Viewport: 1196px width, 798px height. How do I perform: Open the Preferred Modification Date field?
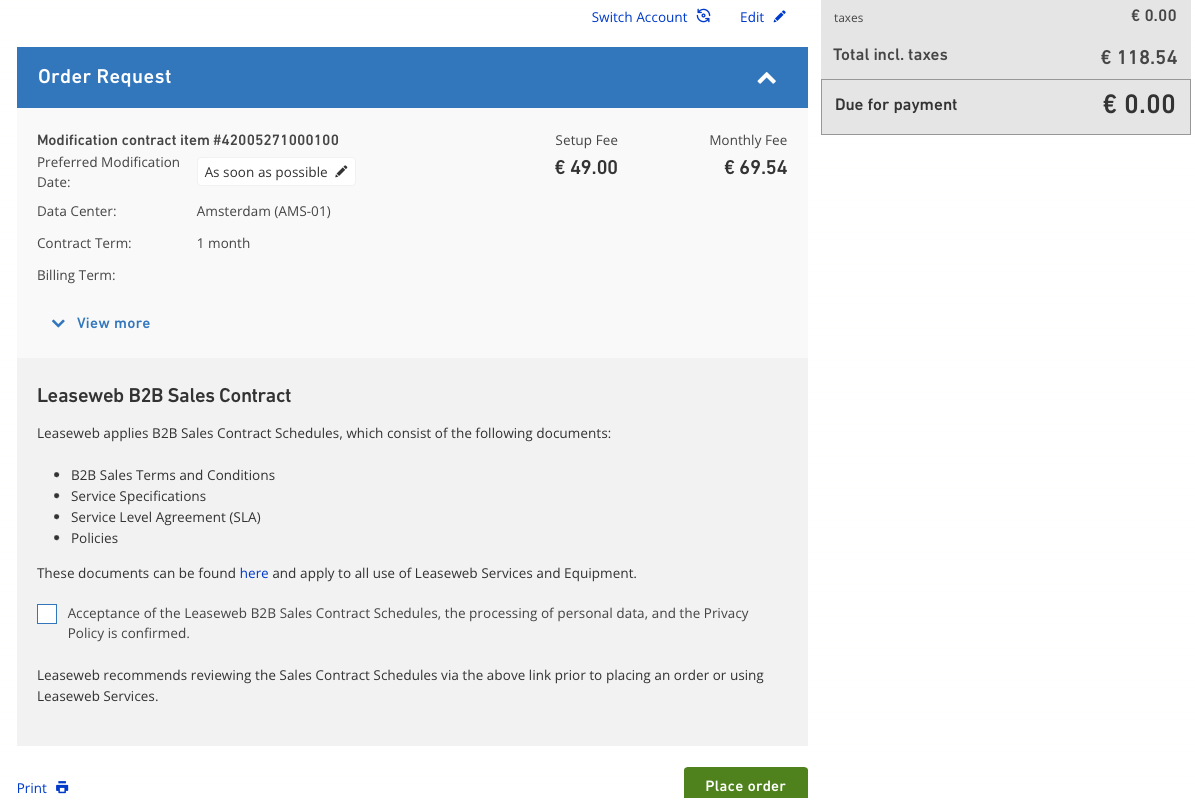tap(266, 172)
